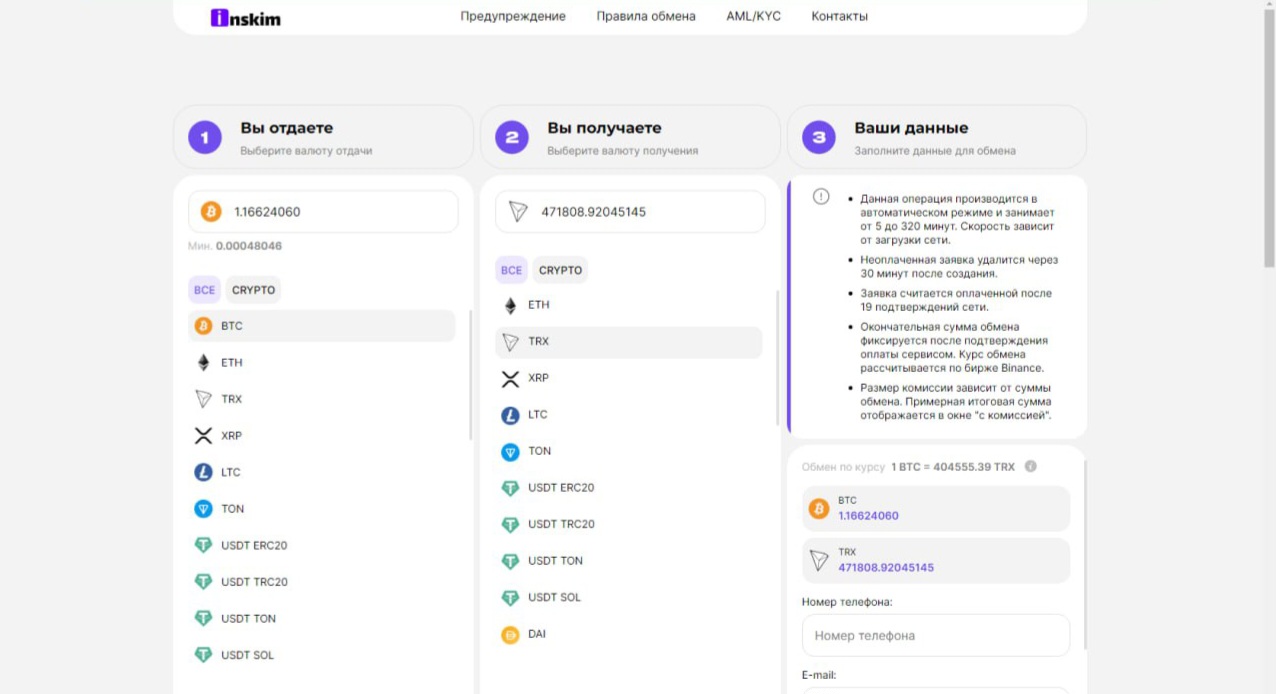Focus the give amount field showing 1.16624060
The width and height of the screenshot is (1276, 694).
click(x=323, y=212)
